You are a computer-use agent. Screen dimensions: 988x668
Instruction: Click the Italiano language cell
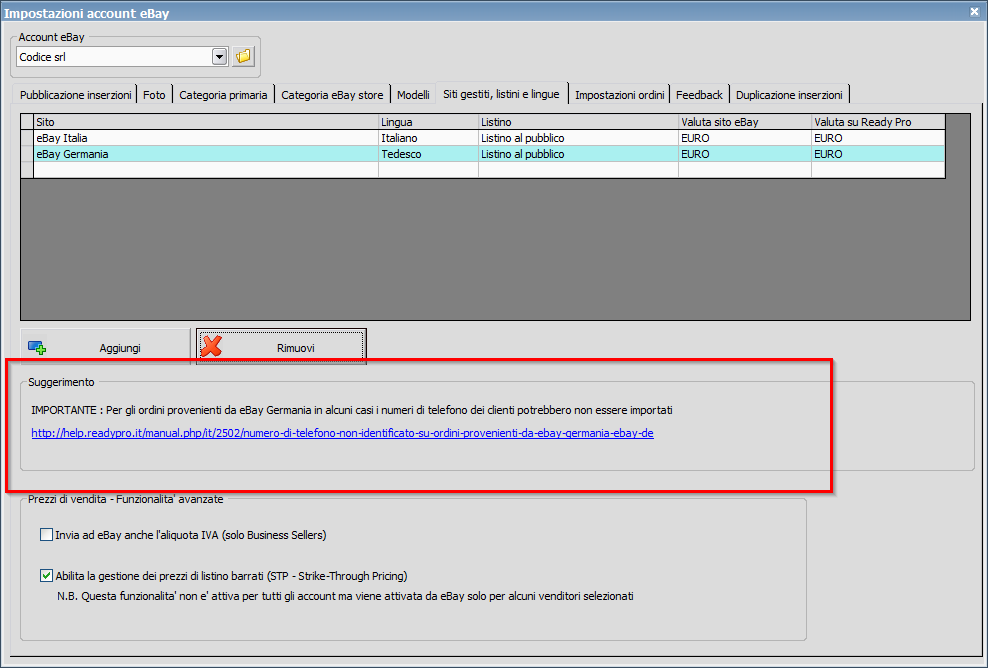428,138
